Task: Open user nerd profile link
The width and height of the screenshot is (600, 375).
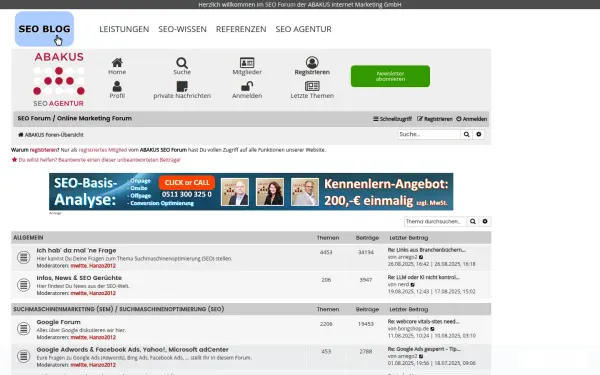Action: coord(403,284)
